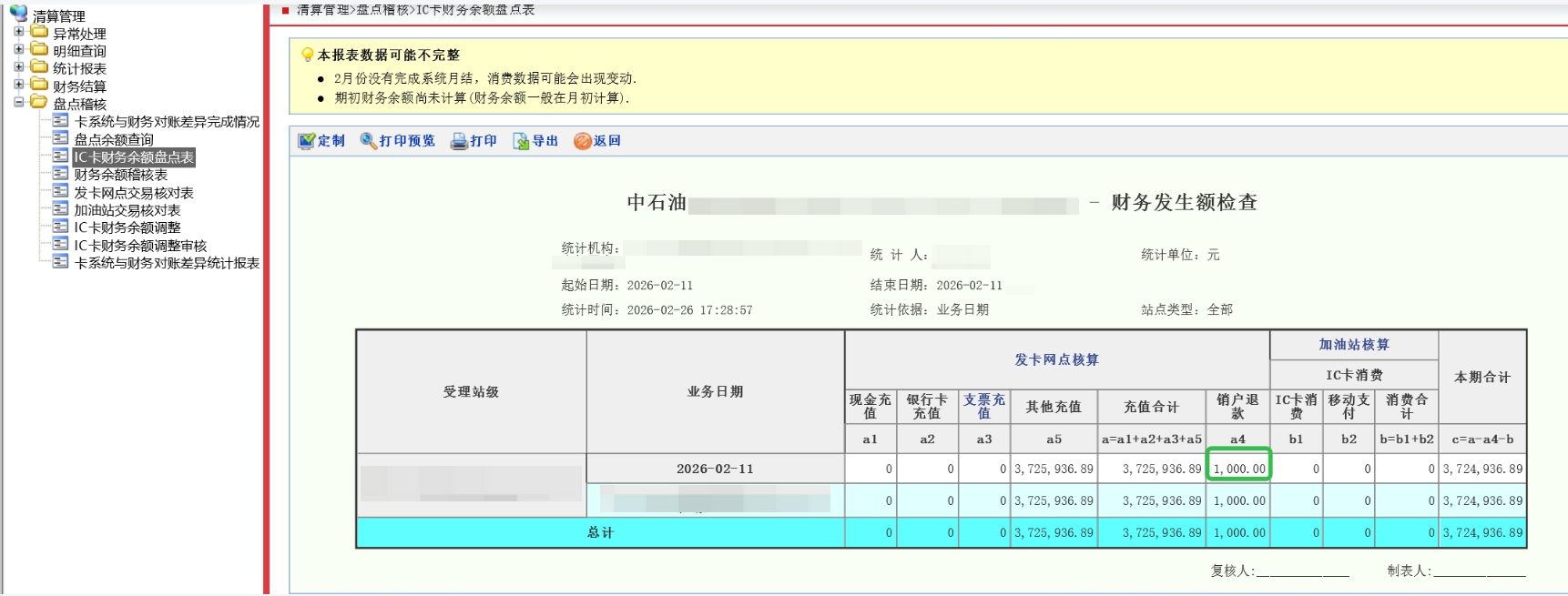This screenshot has width=1568, height=596.
Task: Click the highlighted 1,000.00 refund cell
Action: (x=1238, y=469)
